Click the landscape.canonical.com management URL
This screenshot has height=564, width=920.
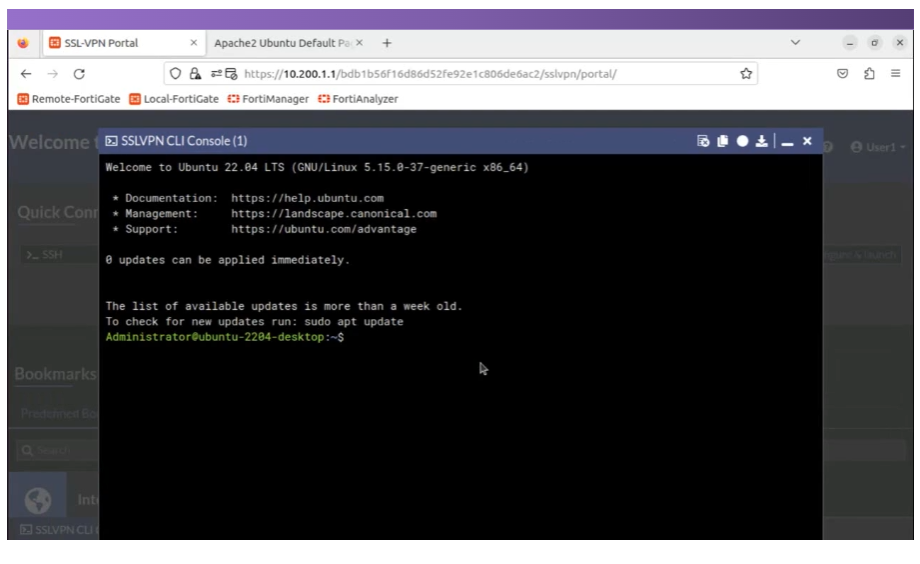coord(333,214)
